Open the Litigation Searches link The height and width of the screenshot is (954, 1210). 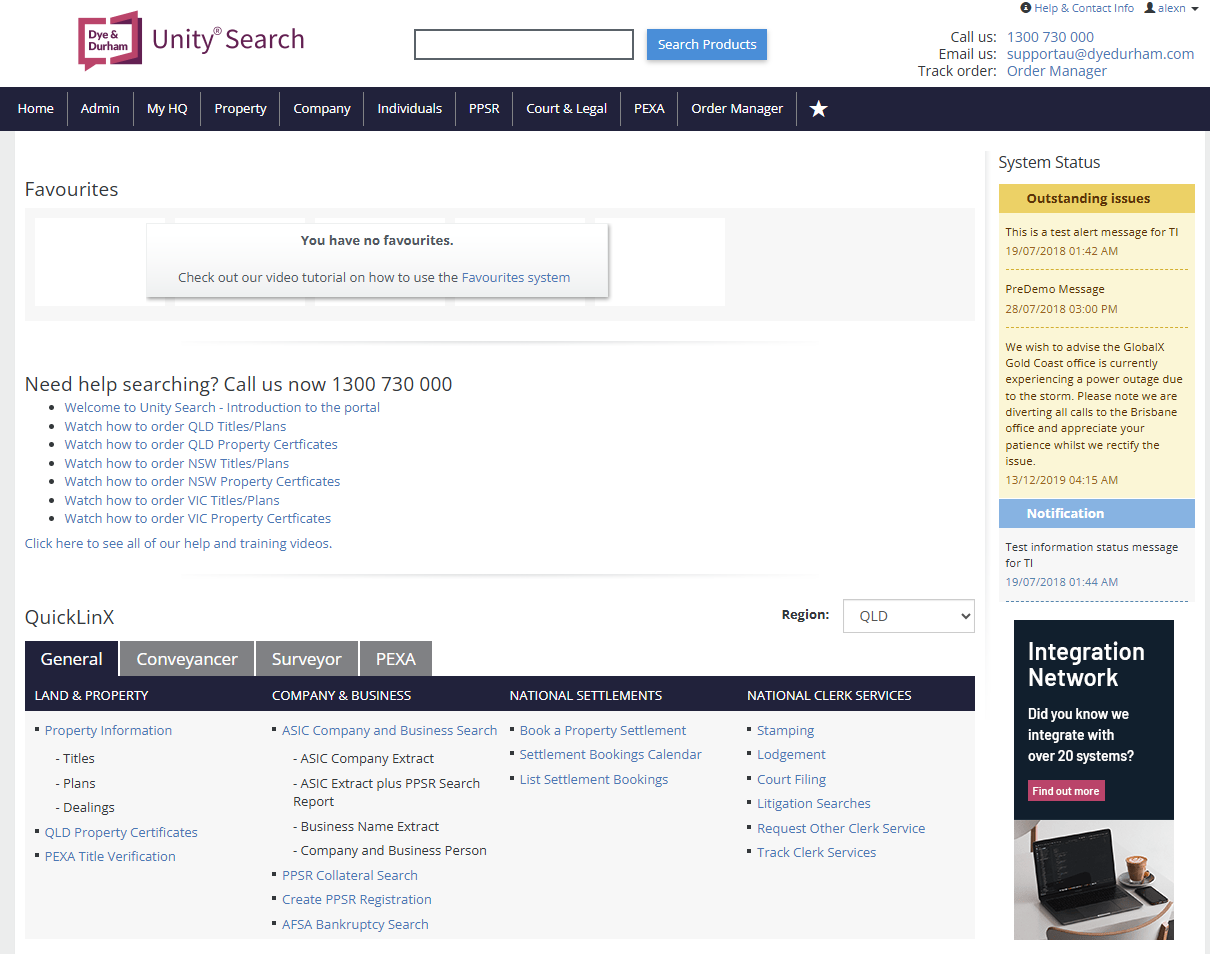(814, 803)
